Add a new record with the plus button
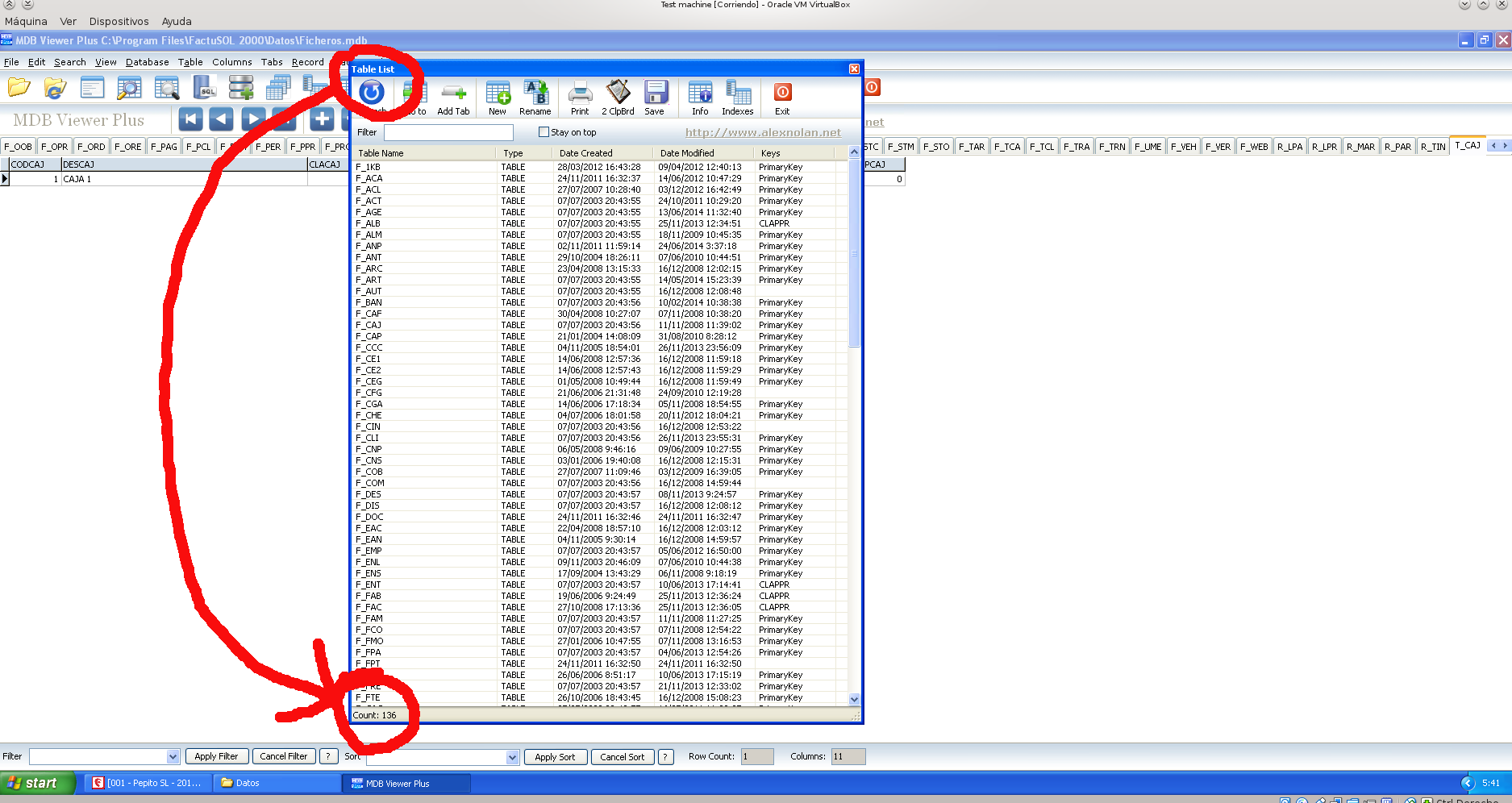Viewport: 1512px width, 803px height. pyautogui.click(x=322, y=119)
